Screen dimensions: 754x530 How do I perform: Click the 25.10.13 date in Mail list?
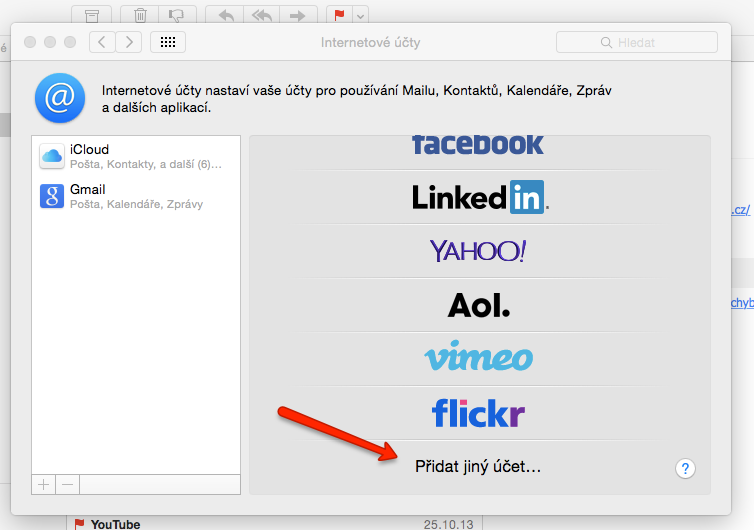(x=448, y=524)
